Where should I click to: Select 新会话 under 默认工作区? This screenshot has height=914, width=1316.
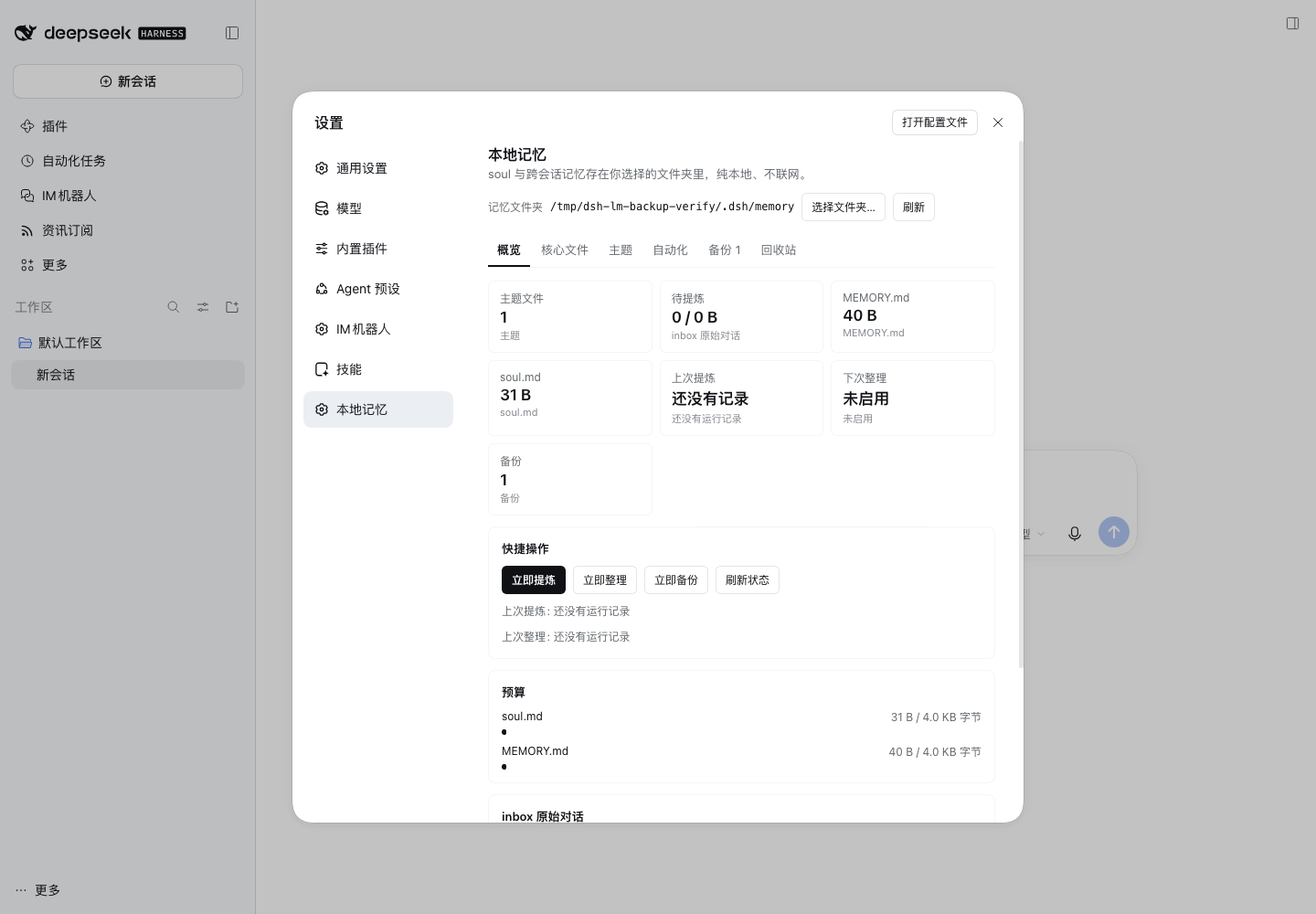(x=128, y=375)
